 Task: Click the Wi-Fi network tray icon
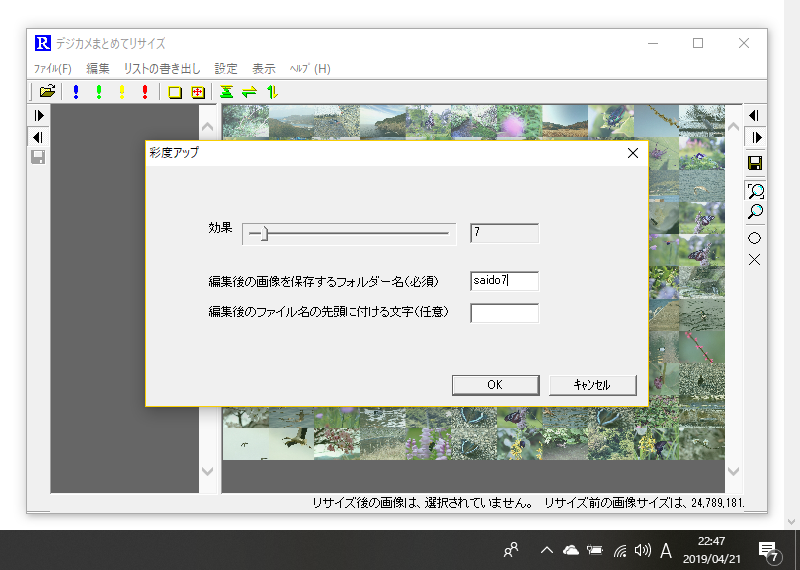619,551
